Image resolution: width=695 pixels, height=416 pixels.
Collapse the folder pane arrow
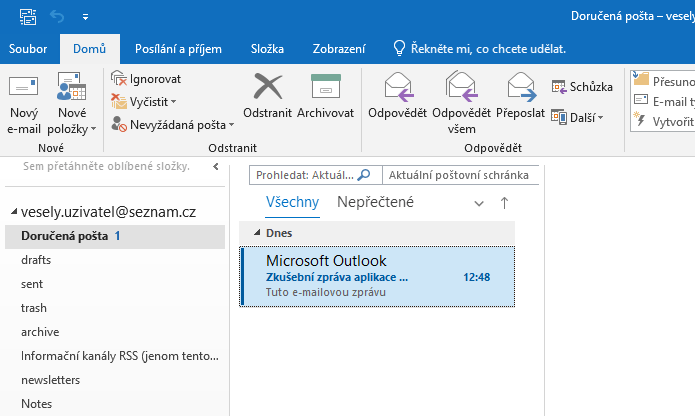pyautogui.click(x=216, y=167)
